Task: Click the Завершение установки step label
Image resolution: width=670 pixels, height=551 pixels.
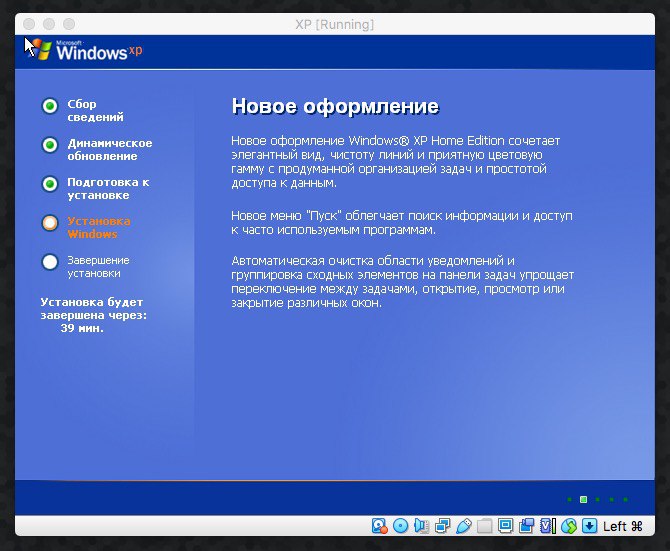Action: [x=98, y=267]
